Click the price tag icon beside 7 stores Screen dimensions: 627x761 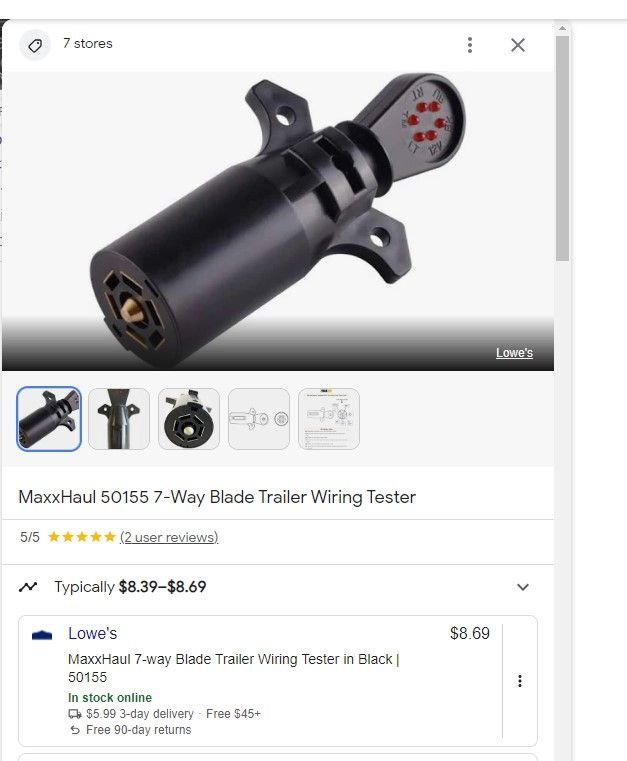pos(34,46)
